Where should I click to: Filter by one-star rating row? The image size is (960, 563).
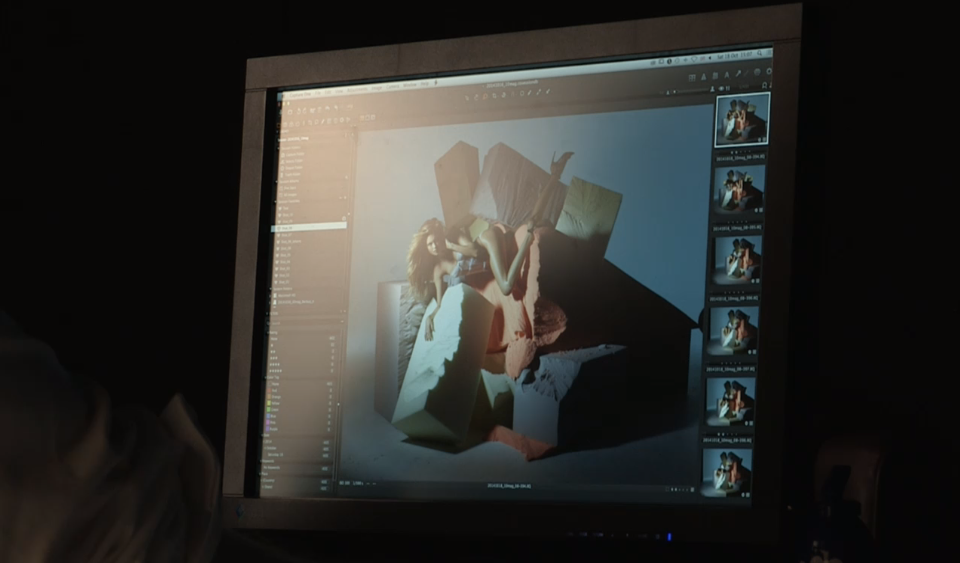[x=301, y=345]
